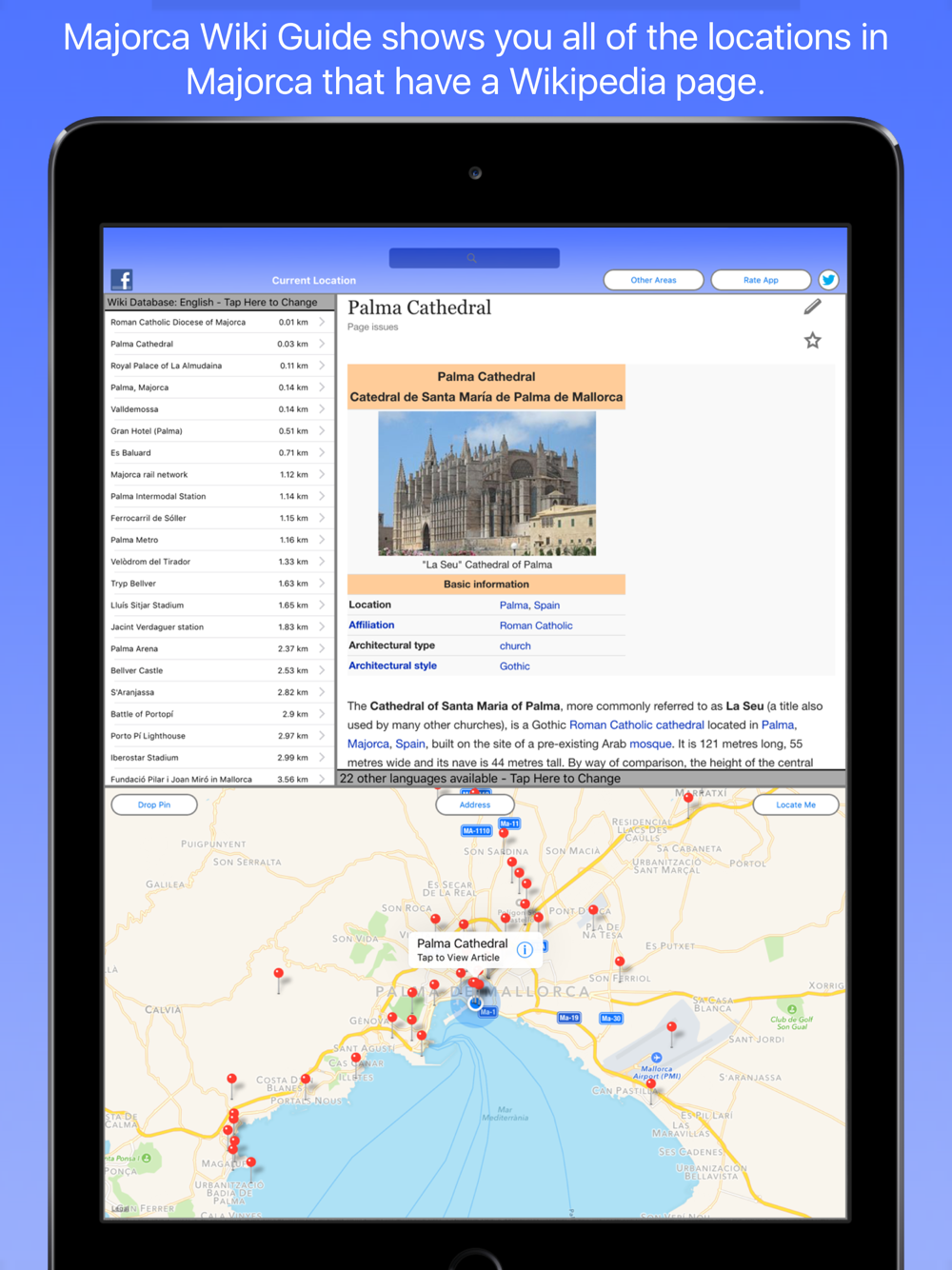
Task: Tap the 22 other languages available bar
Action: coord(591,778)
